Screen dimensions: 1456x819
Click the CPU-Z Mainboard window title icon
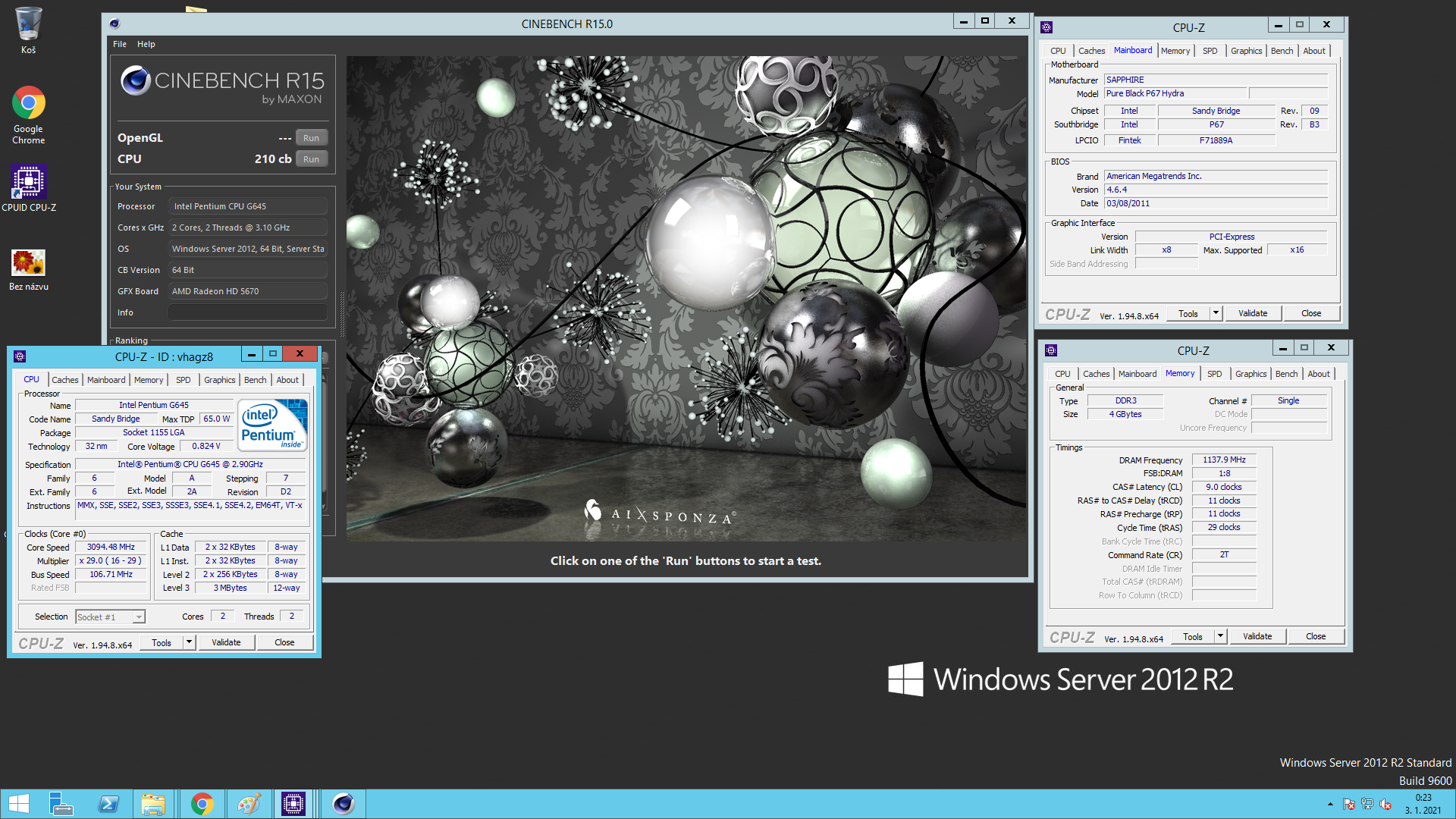point(1046,27)
